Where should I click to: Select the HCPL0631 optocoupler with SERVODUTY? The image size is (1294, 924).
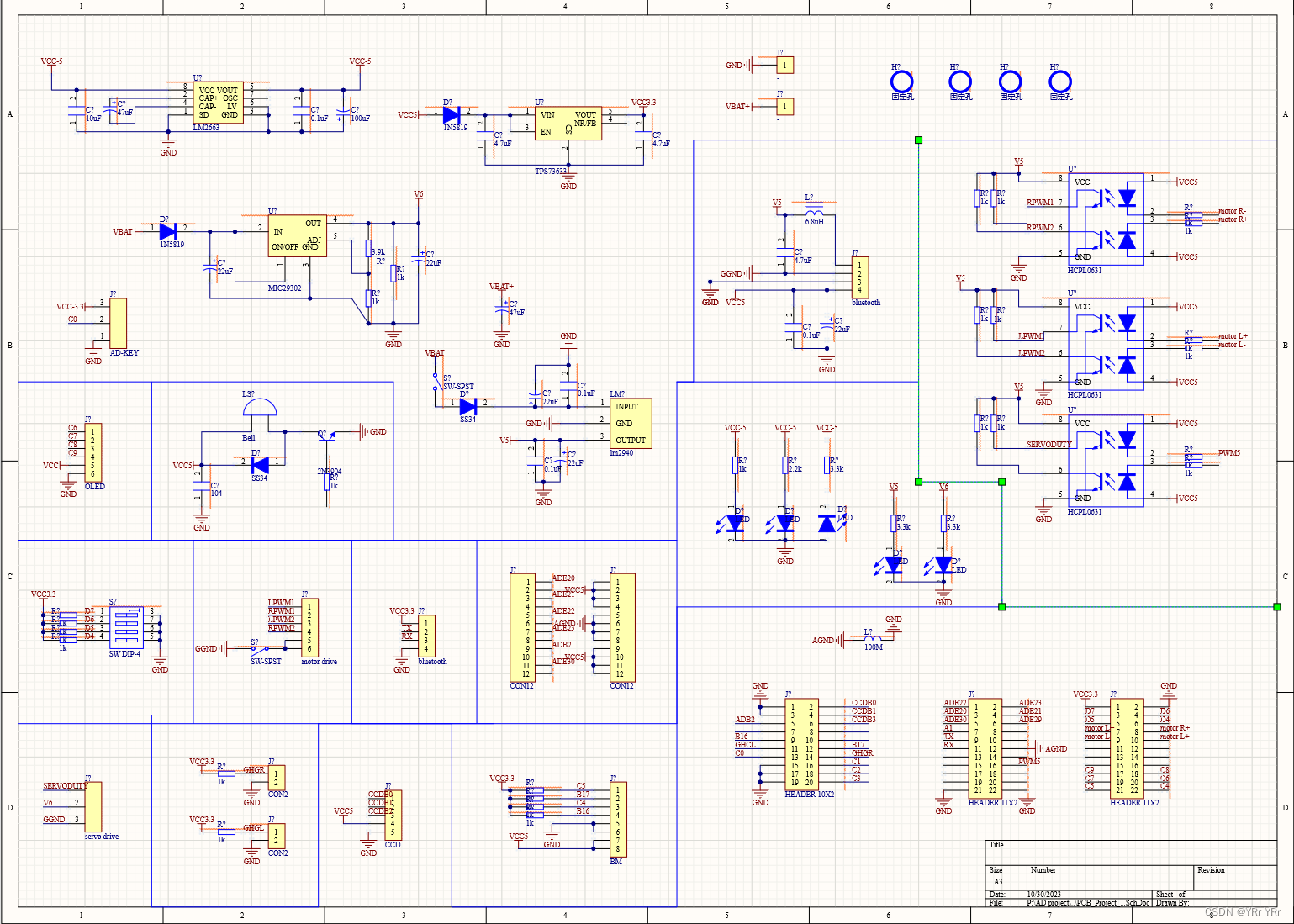[1107, 461]
